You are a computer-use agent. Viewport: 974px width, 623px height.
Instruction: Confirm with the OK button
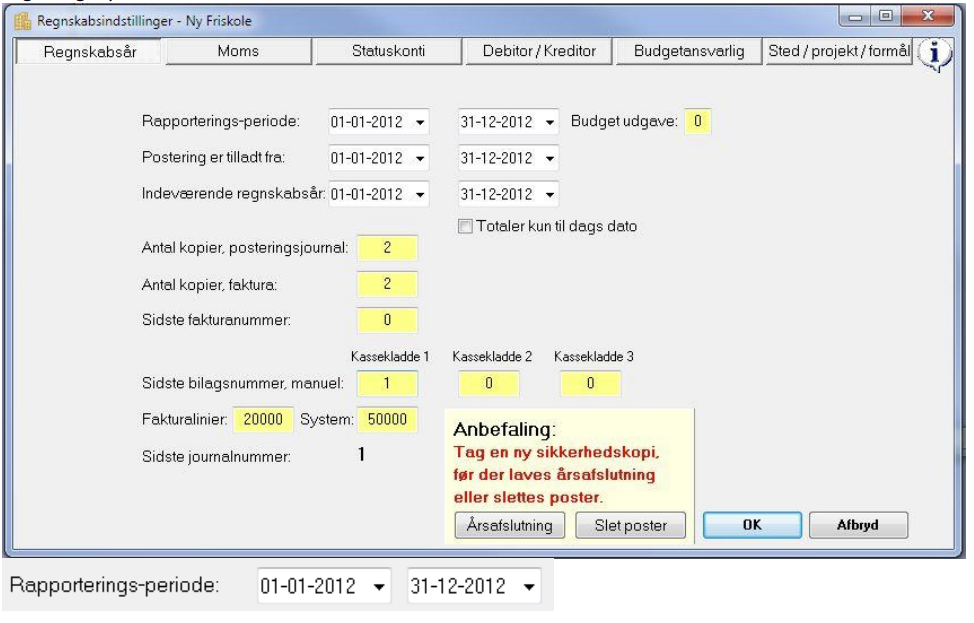(752, 525)
